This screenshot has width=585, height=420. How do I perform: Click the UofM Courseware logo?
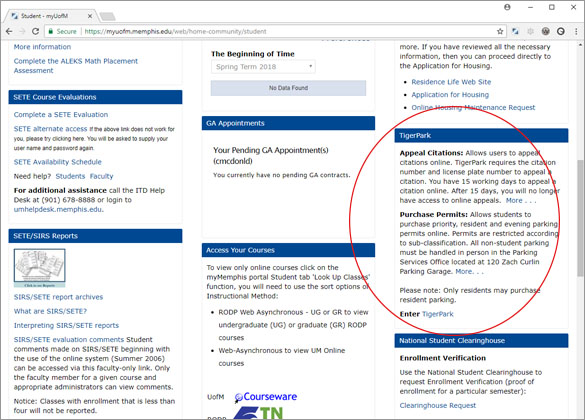(x=266, y=397)
